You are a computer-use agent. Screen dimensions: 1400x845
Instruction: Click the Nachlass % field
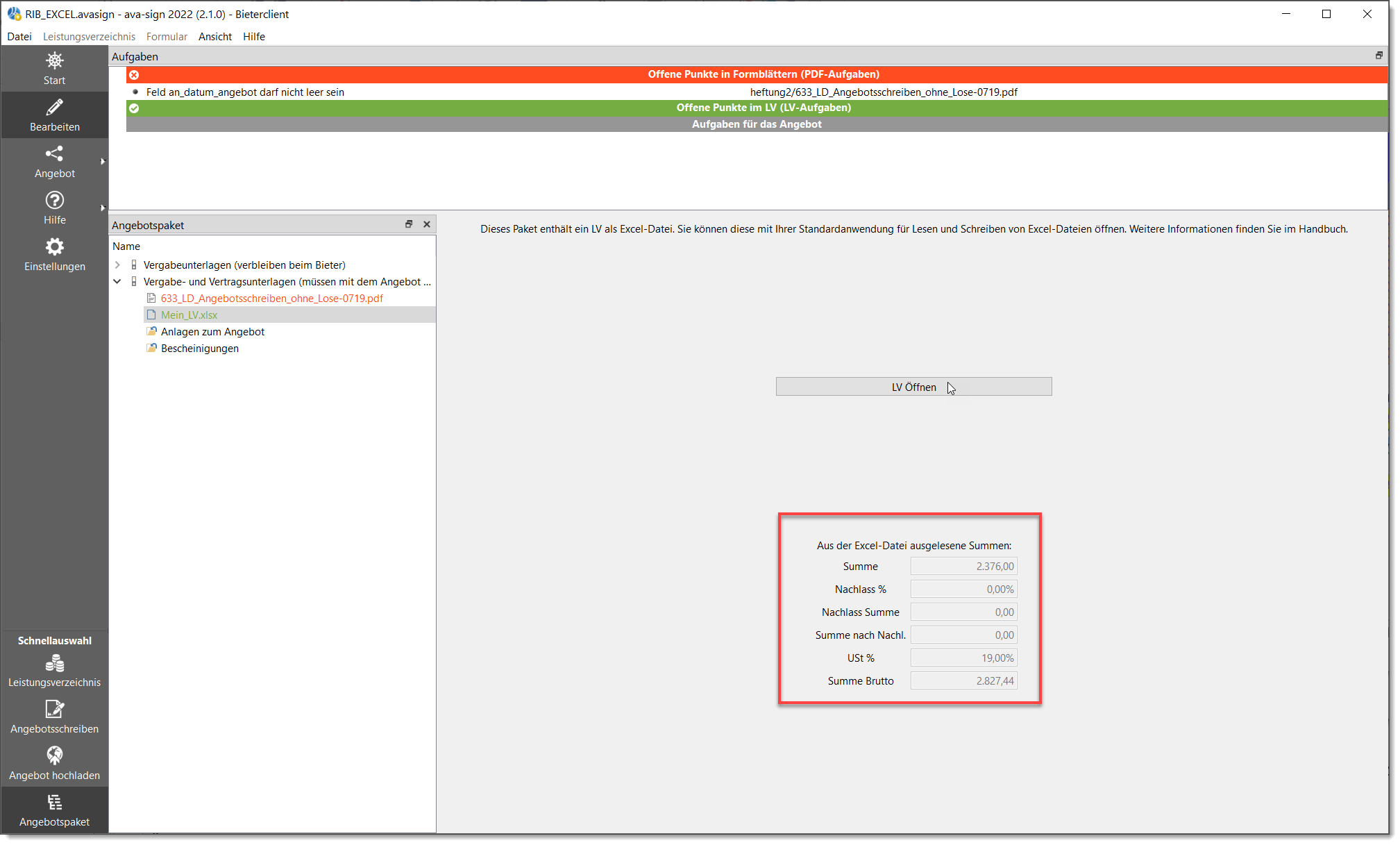[x=963, y=589]
